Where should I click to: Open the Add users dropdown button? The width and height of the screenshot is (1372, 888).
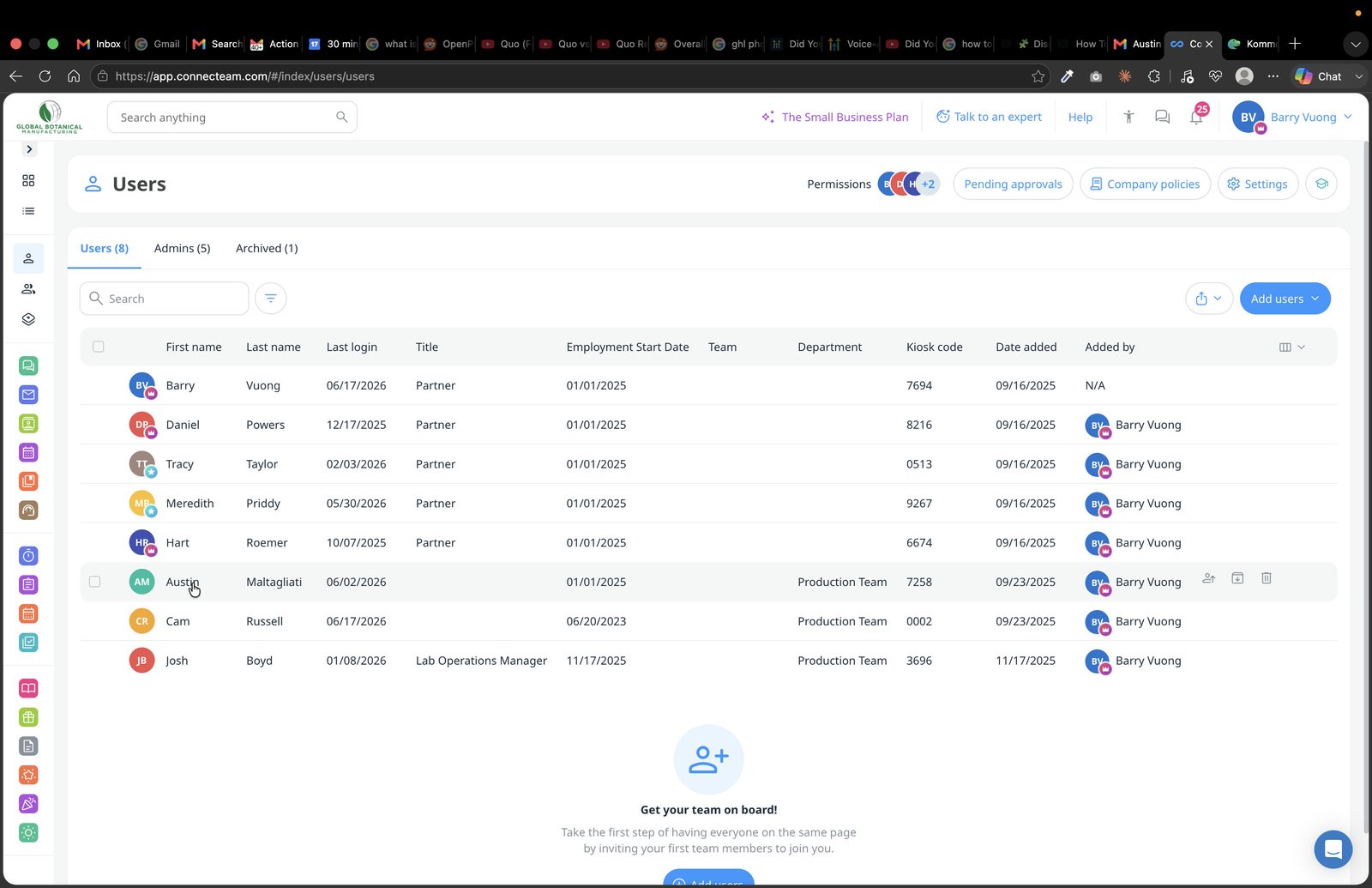click(1285, 299)
